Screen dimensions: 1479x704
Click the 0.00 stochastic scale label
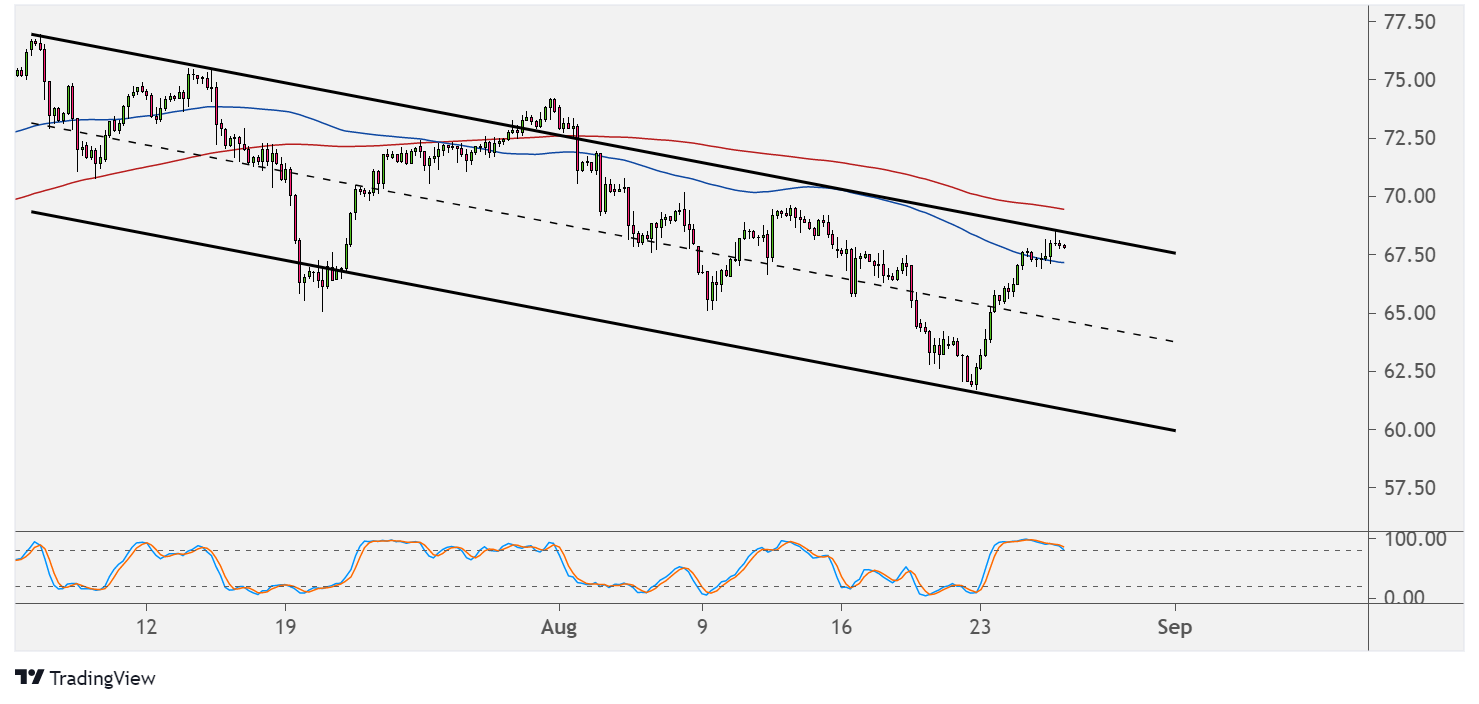tap(1406, 598)
